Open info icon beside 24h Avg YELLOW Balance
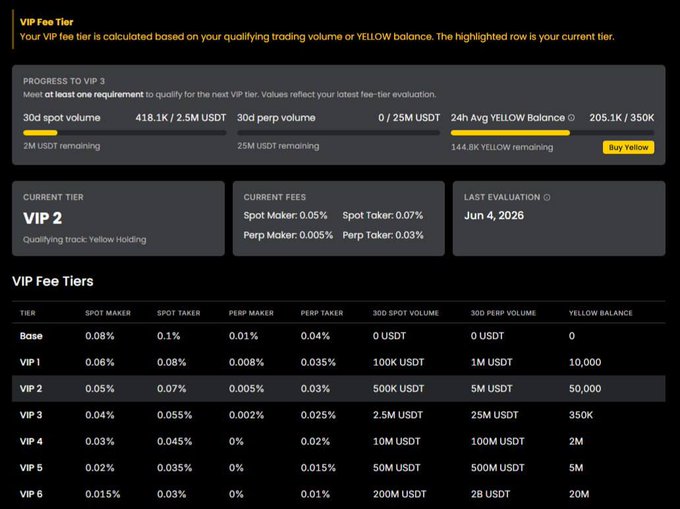This screenshot has height=509, width=680. coord(571,117)
